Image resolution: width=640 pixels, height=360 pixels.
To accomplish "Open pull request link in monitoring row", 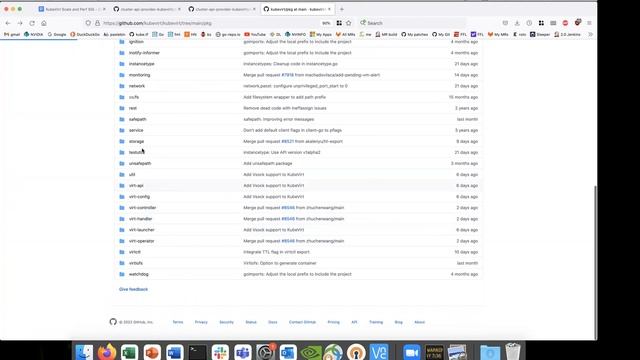I will coord(287,75).
